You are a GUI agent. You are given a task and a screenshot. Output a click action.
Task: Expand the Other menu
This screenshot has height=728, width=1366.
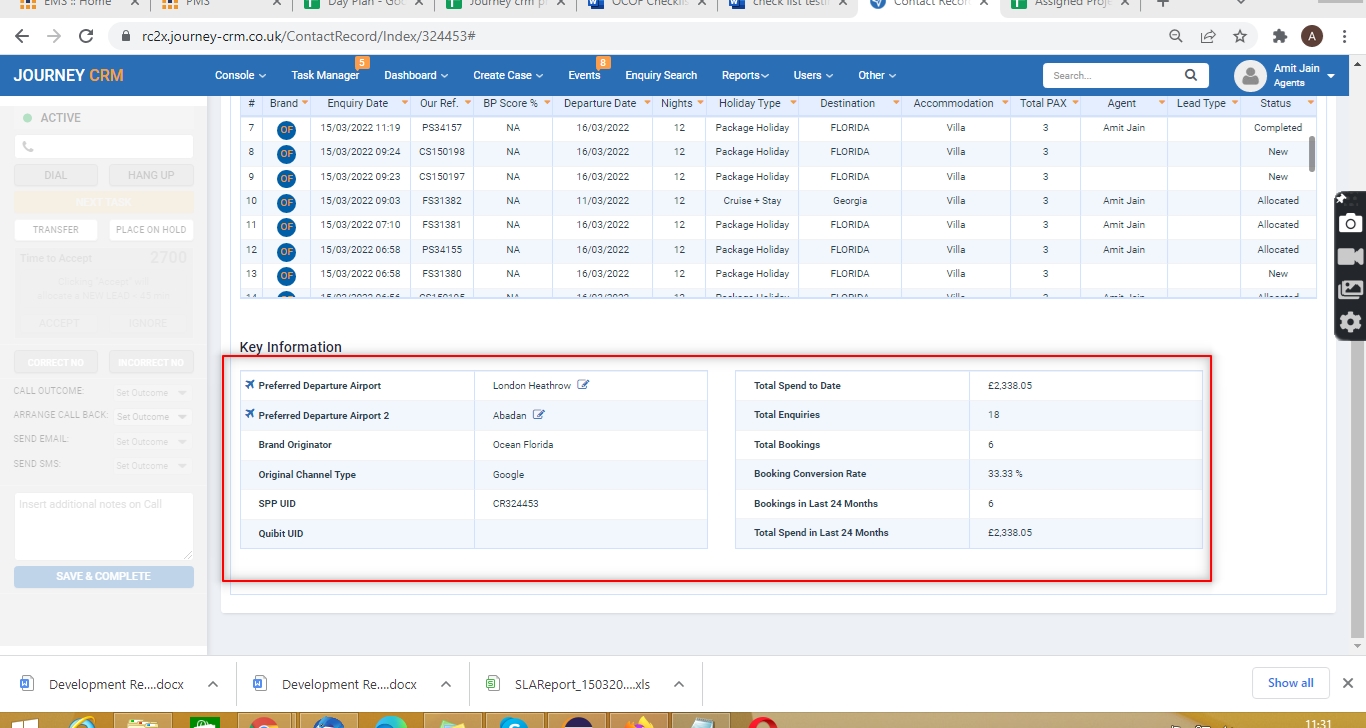(877, 75)
